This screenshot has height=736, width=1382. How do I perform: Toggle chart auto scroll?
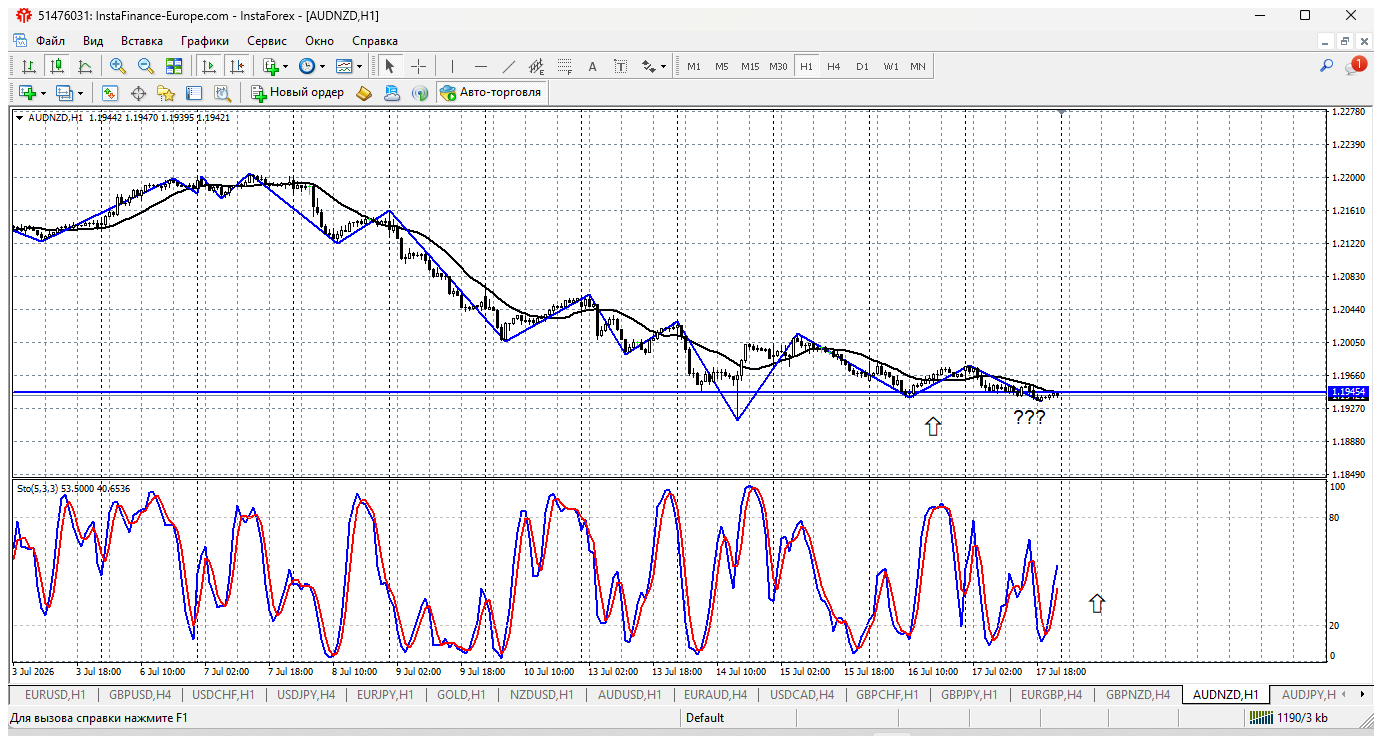[209, 66]
